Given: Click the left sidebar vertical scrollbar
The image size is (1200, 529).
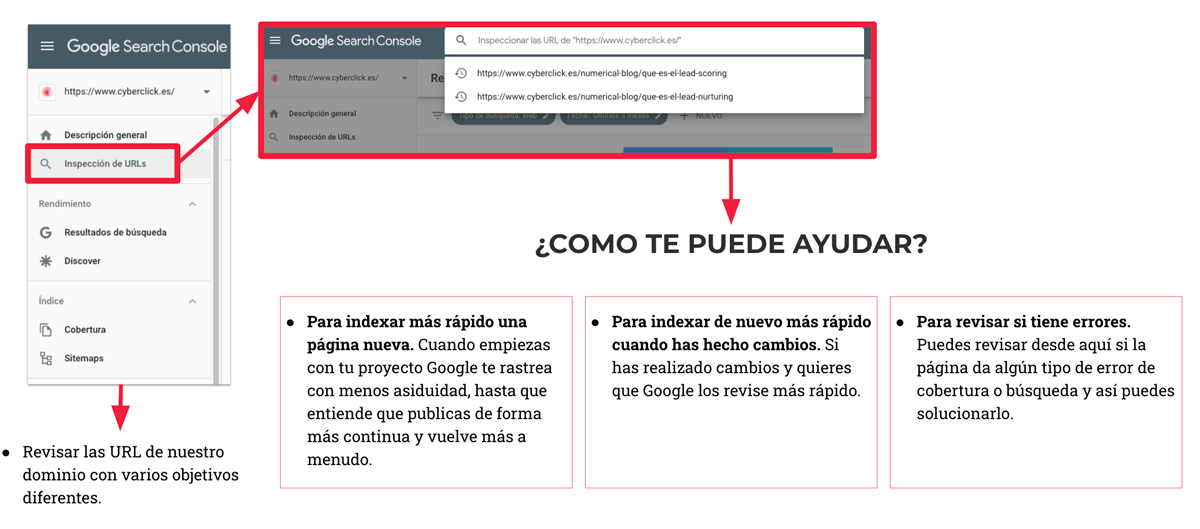Looking at the screenshot, I should 215,250.
